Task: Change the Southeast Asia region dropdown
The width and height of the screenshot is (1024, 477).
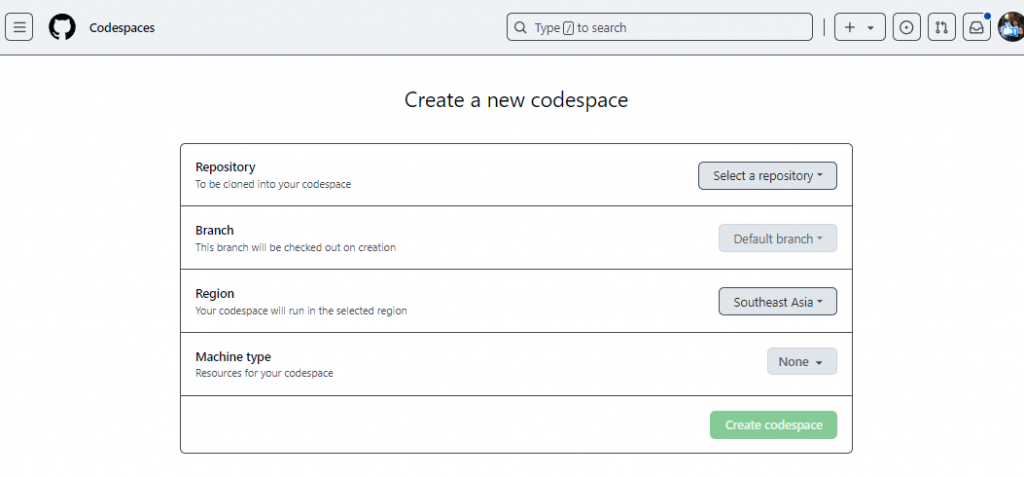Action: click(778, 302)
